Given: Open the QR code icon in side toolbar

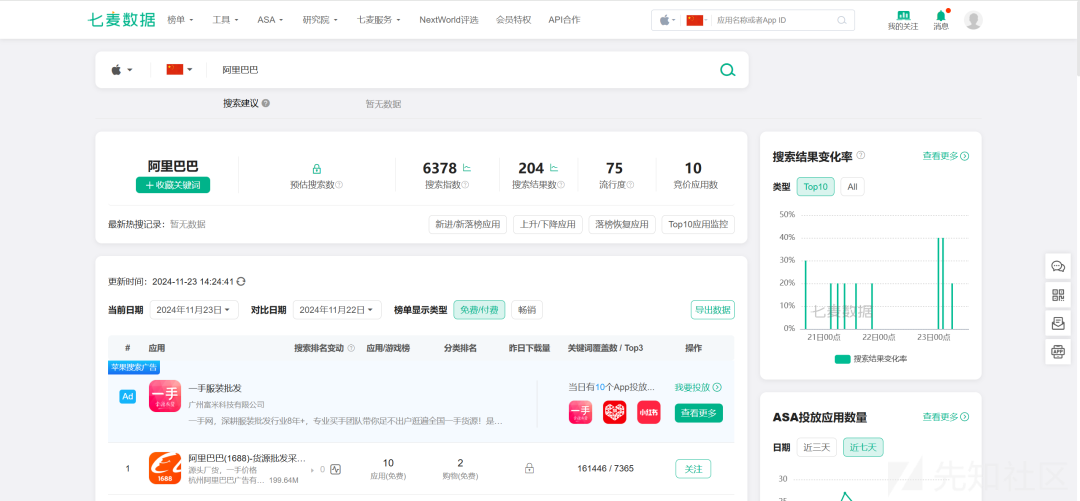Looking at the screenshot, I should 1058,295.
